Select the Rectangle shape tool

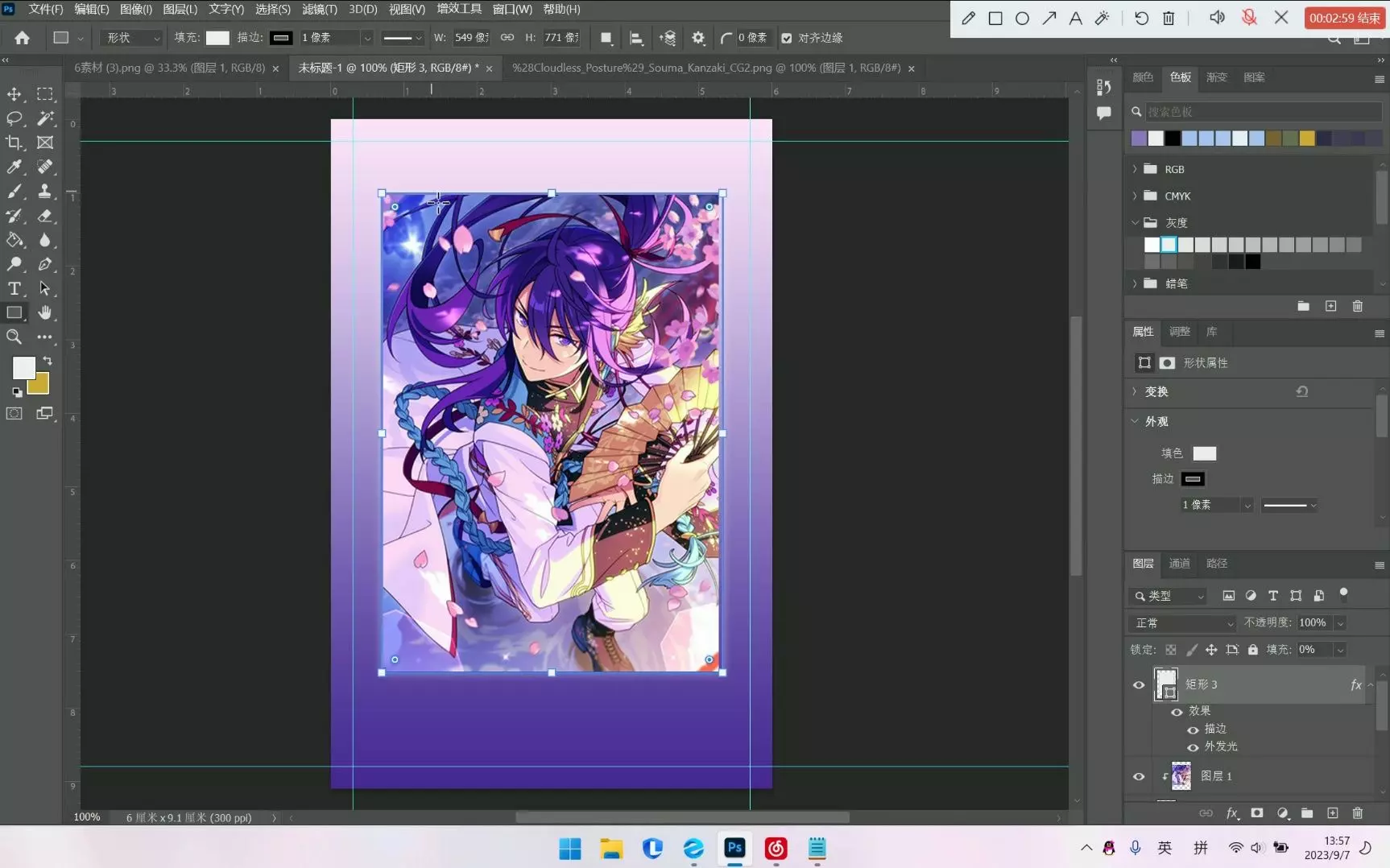14,312
